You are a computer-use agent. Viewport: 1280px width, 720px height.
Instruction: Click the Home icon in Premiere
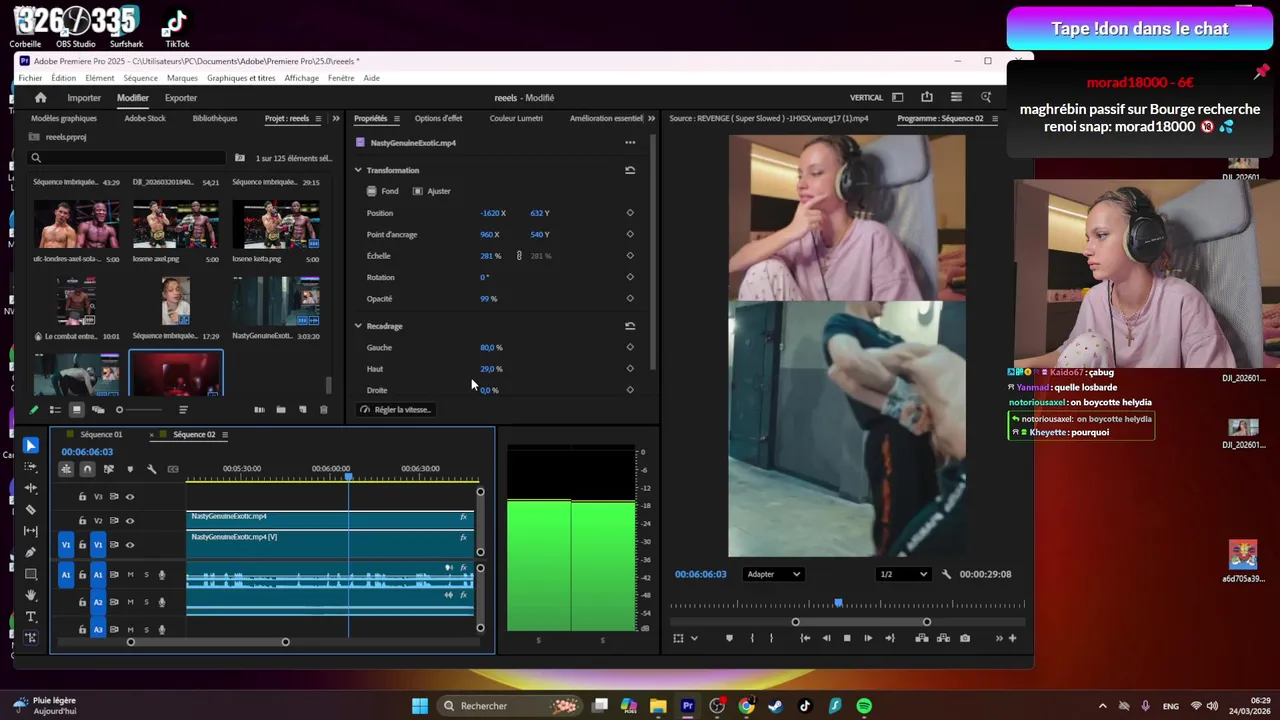[x=40, y=98]
